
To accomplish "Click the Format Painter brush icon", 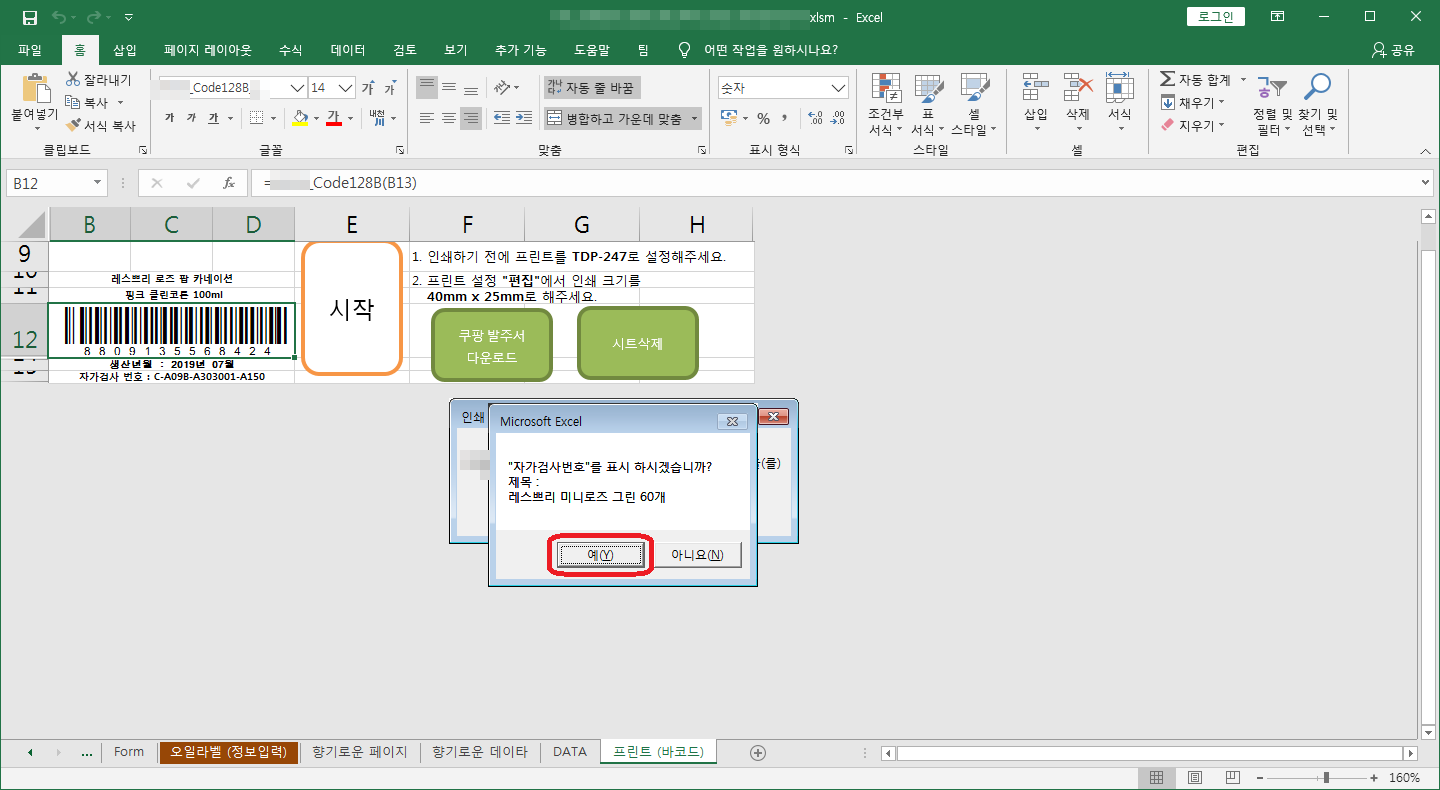I will coord(74,126).
